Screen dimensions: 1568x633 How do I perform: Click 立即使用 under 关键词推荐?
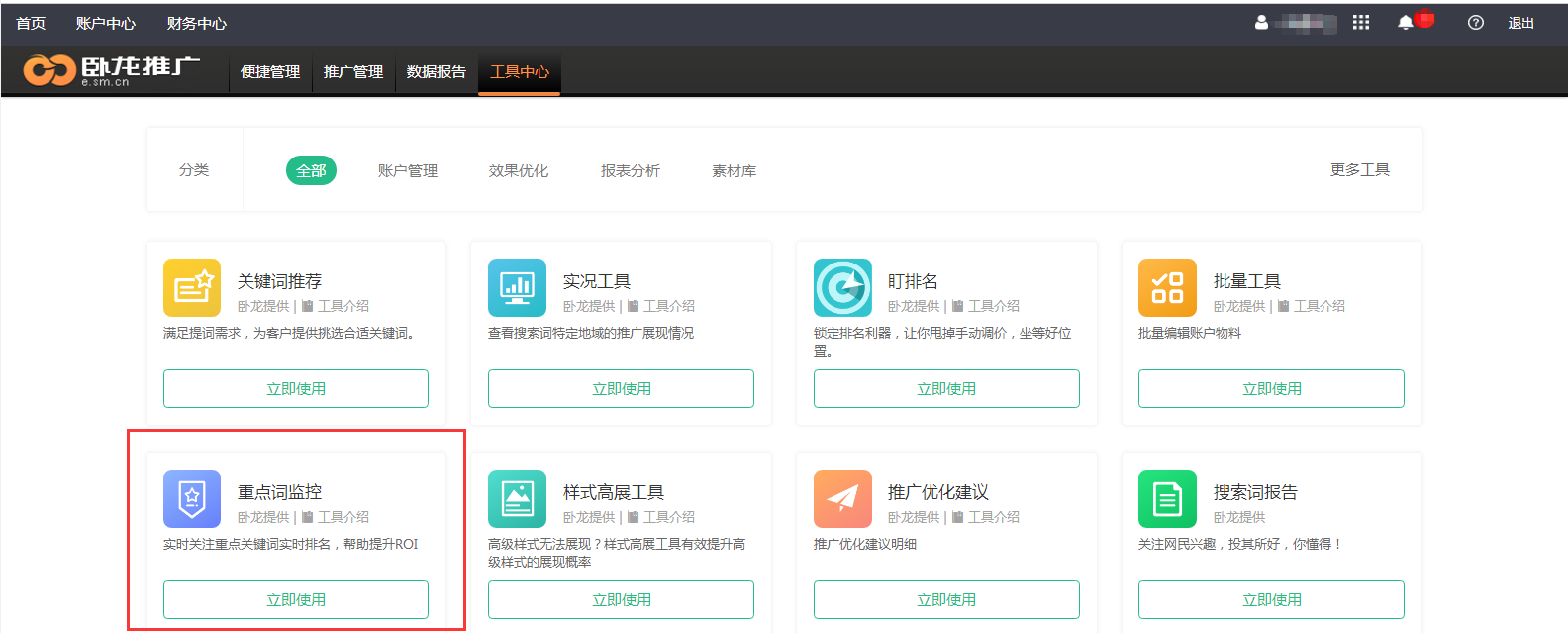click(296, 388)
